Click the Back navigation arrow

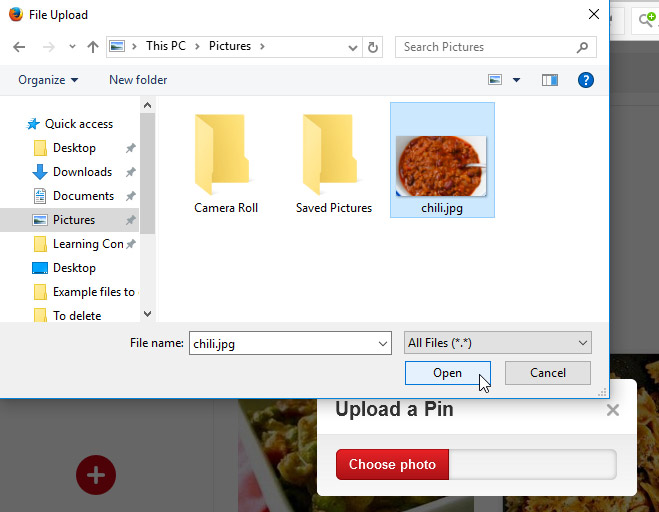pyautogui.click(x=19, y=47)
